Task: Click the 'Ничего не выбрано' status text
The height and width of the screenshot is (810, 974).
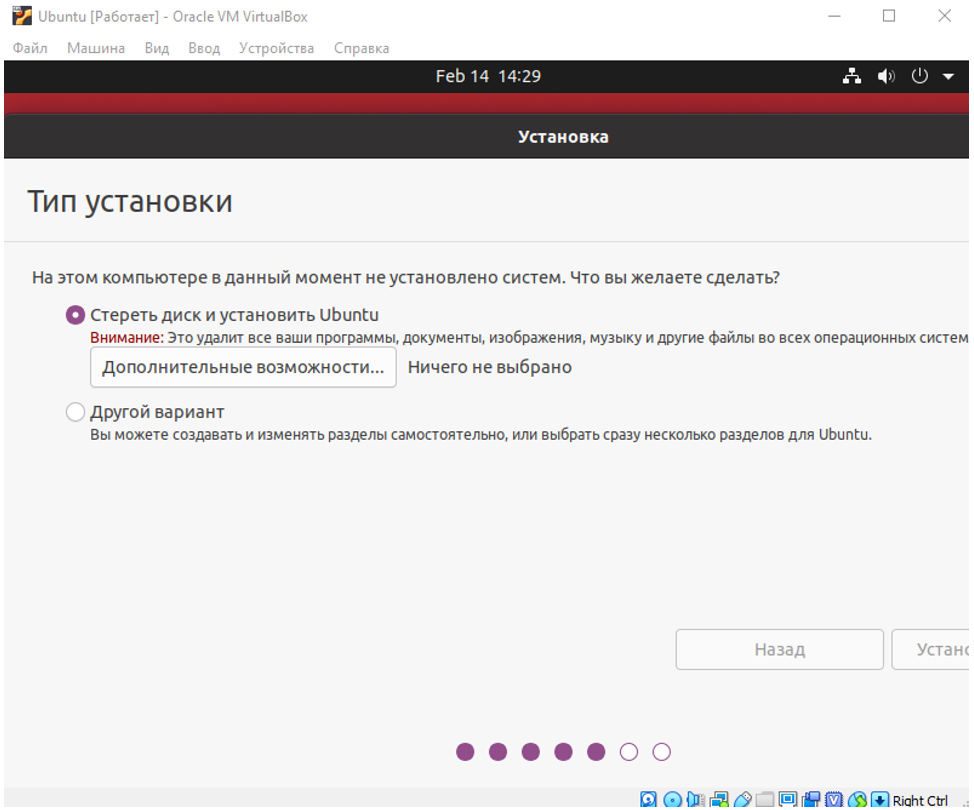Action: [489, 367]
